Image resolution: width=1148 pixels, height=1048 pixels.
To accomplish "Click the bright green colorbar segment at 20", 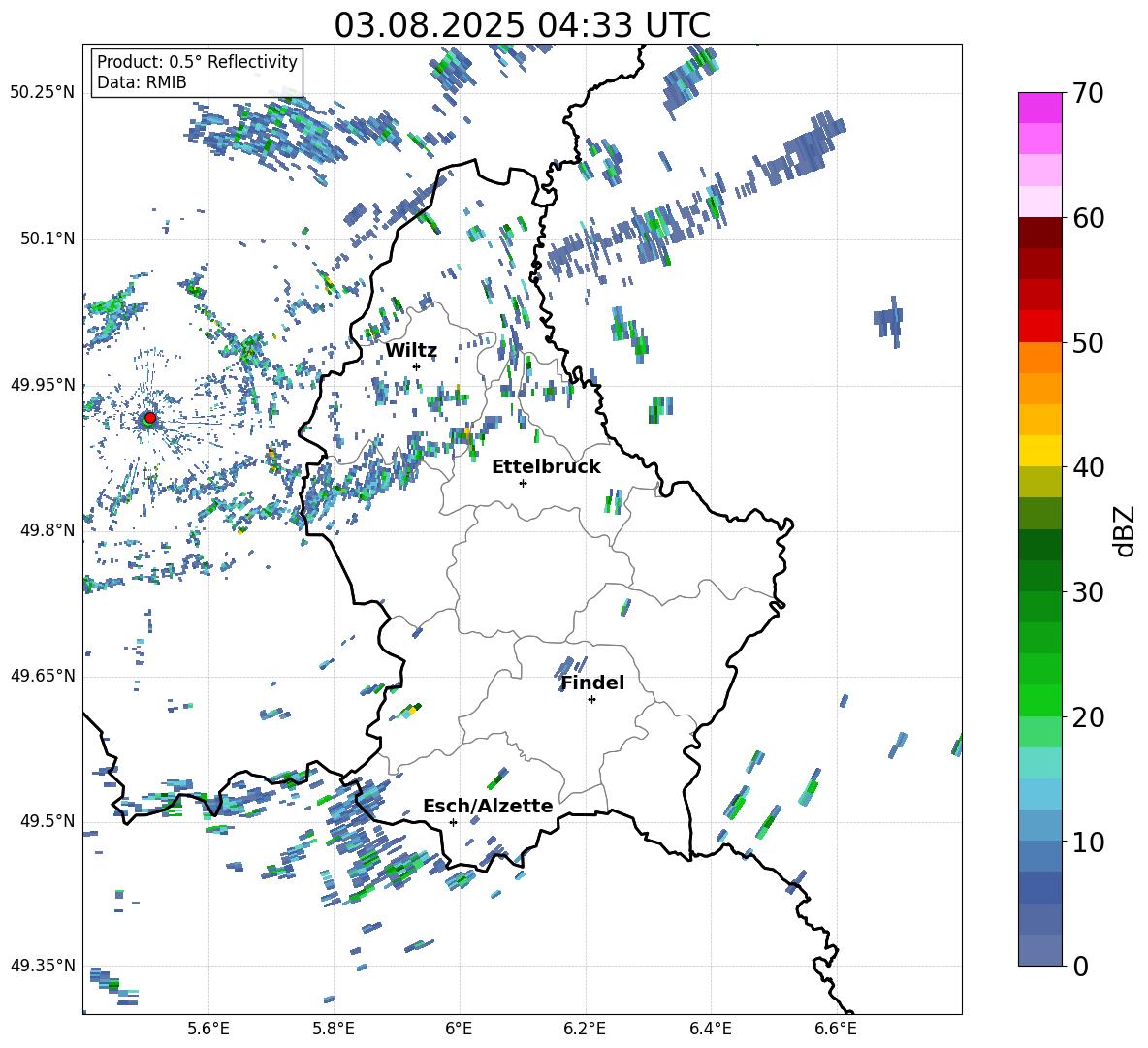I will [1040, 701].
